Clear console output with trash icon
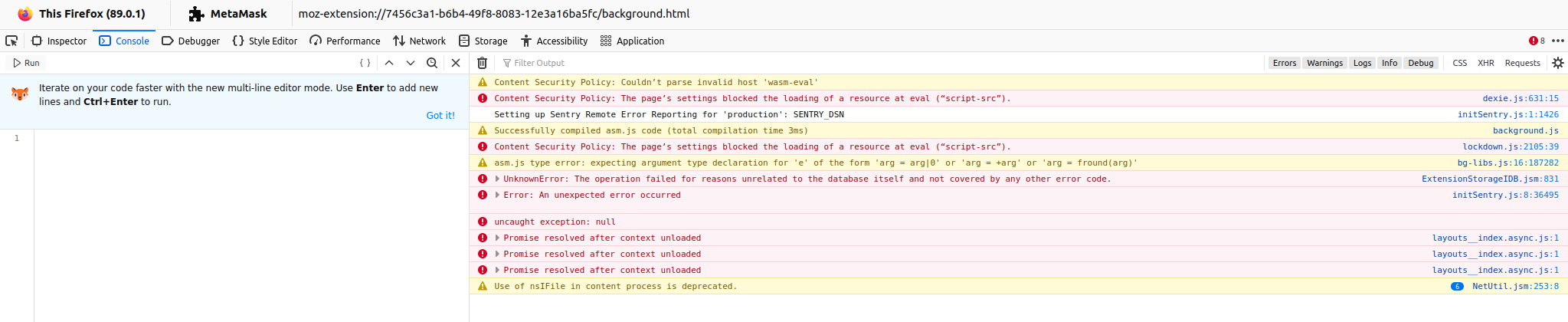The height and width of the screenshot is (322, 1568). [x=482, y=63]
